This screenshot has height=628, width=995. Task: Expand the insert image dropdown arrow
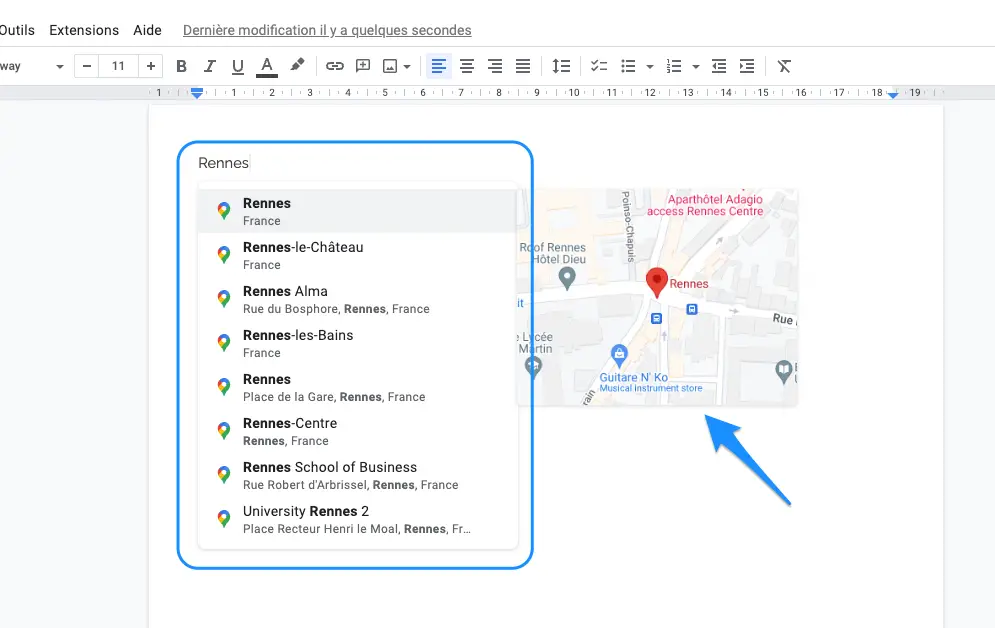pos(407,67)
